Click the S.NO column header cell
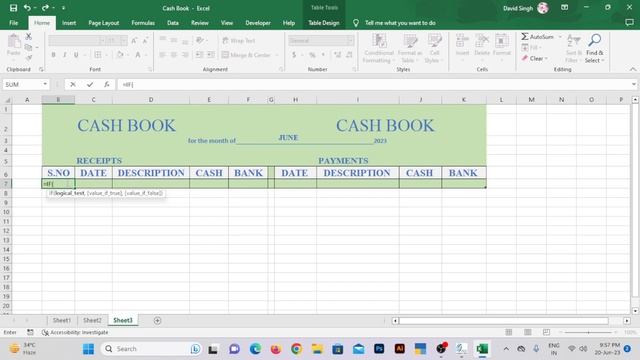Screen dimensions: 640x360 pyautogui.click(x=58, y=173)
